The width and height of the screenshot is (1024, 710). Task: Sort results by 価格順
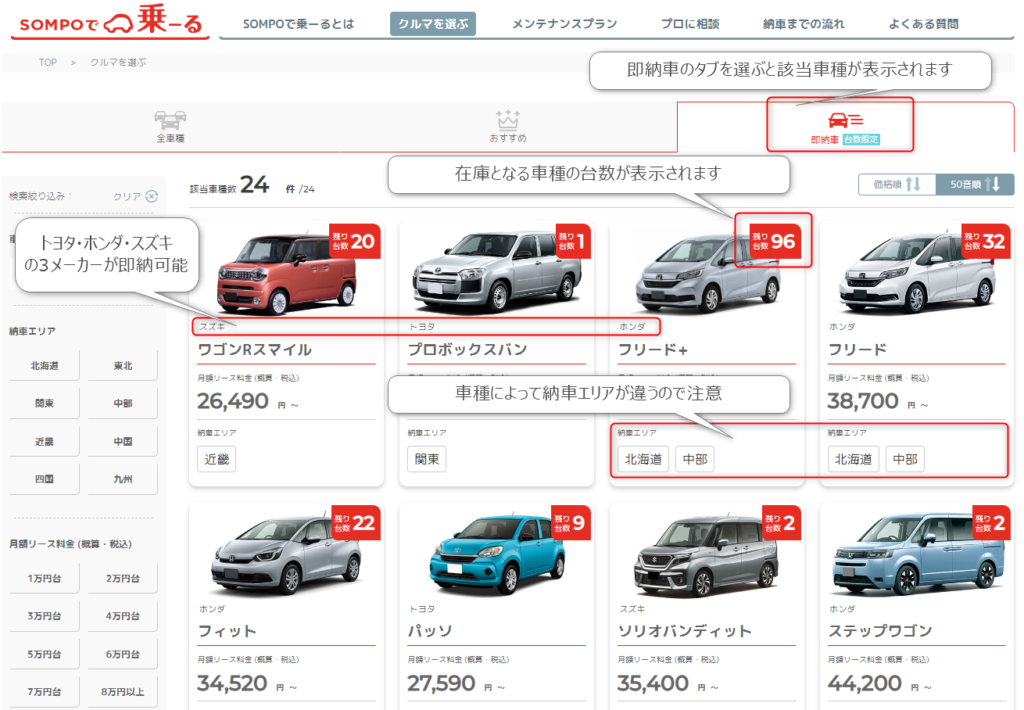(x=897, y=184)
